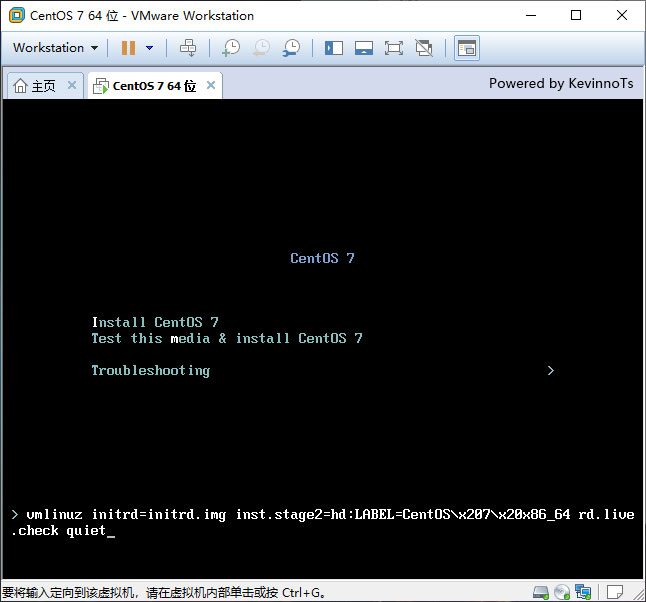The width and height of the screenshot is (646, 602).
Task: Select Test this media & install CentOS 7
Action: click(x=227, y=338)
